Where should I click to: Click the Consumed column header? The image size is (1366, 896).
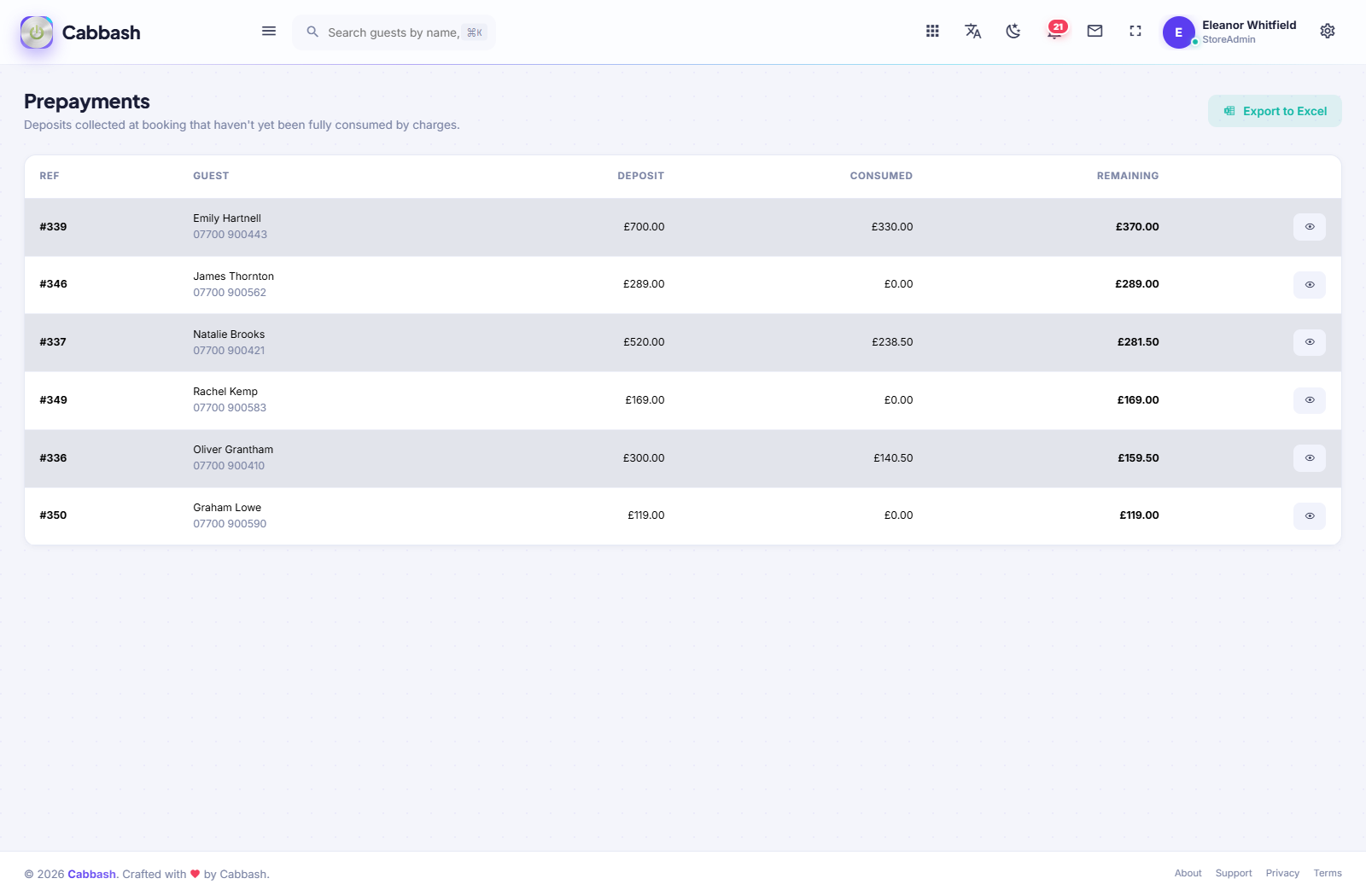click(881, 176)
